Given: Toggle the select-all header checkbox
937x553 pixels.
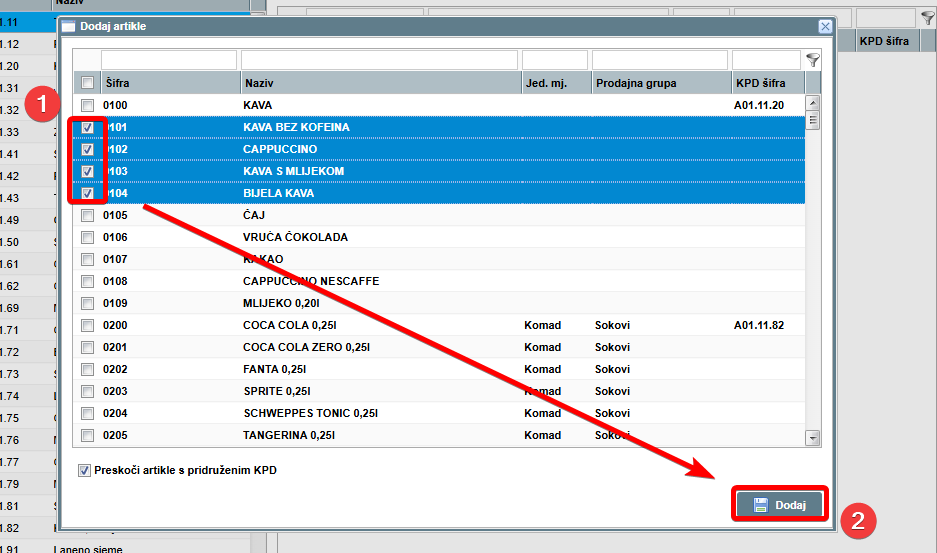Looking at the screenshot, I should tap(87, 83).
